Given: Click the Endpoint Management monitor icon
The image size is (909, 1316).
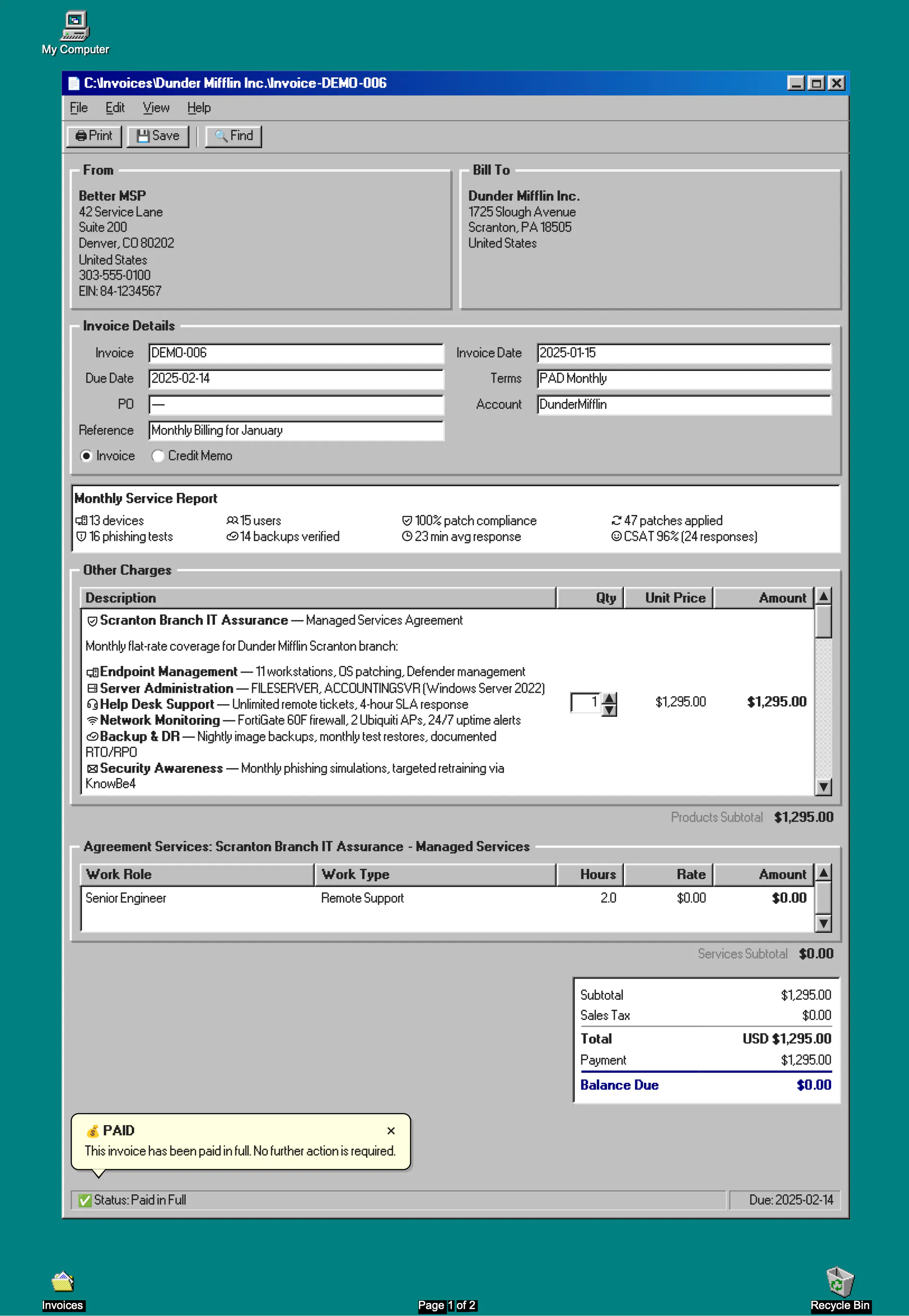Looking at the screenshot, I should click(x=92, y=673).
